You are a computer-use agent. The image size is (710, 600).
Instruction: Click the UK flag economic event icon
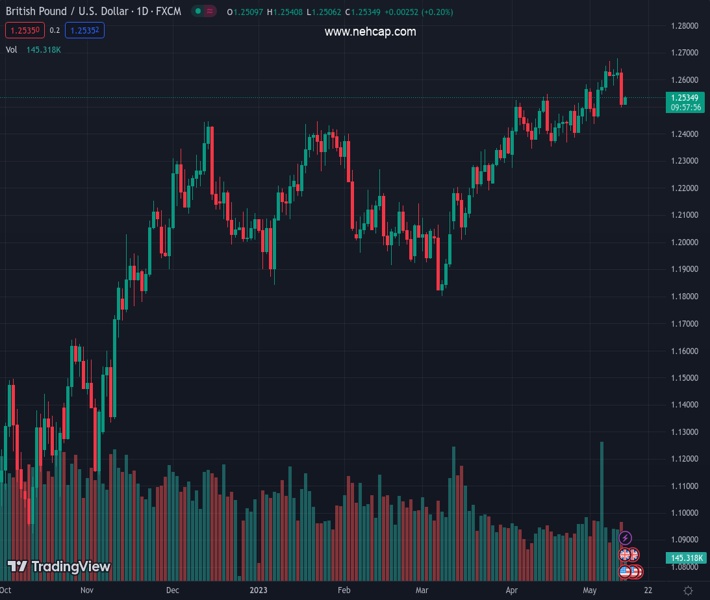pos(626,555)
